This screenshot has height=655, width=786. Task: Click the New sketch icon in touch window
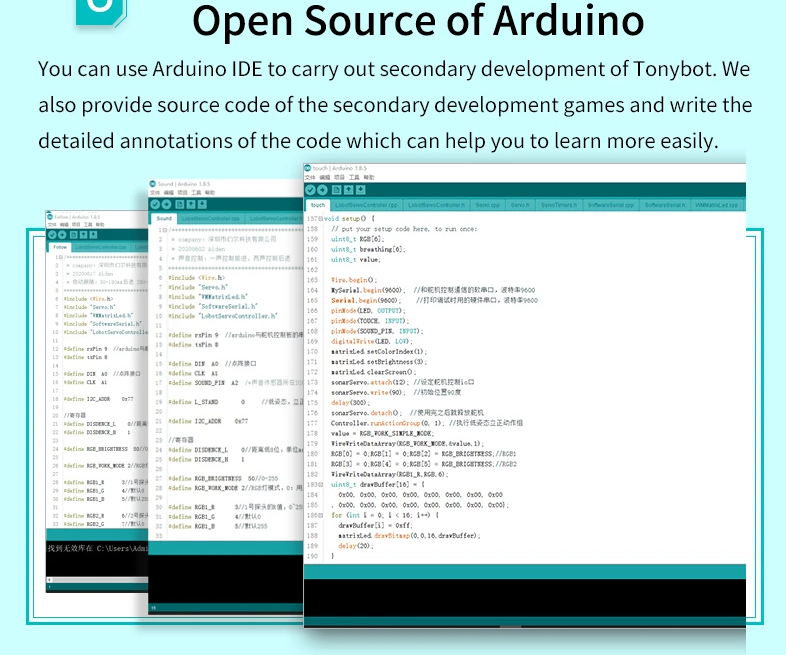pyautogui.click(x=335, y=190)
